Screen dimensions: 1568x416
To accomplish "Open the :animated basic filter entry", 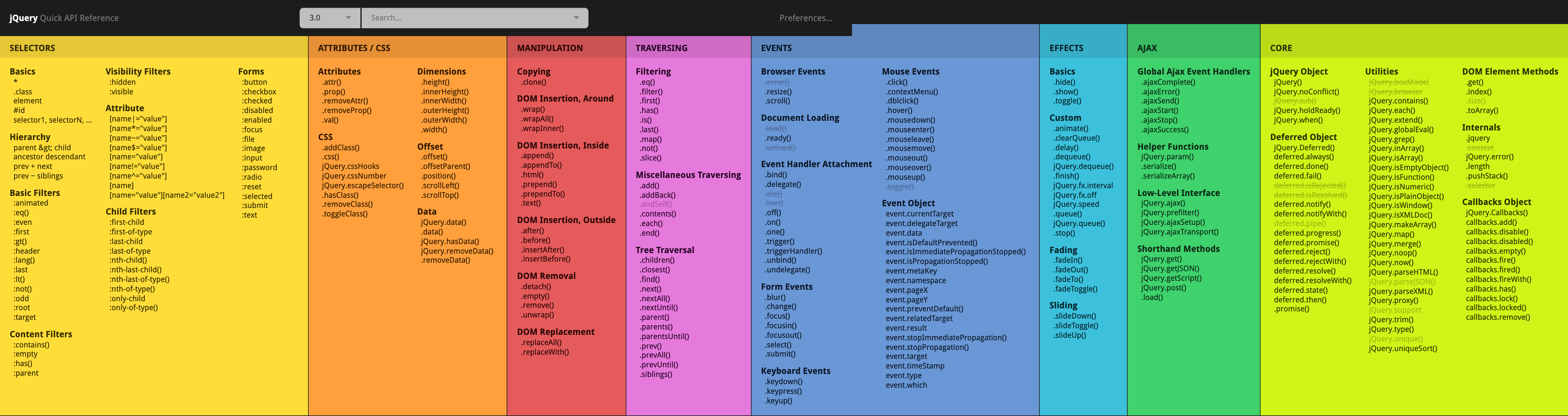I will 30,203.
